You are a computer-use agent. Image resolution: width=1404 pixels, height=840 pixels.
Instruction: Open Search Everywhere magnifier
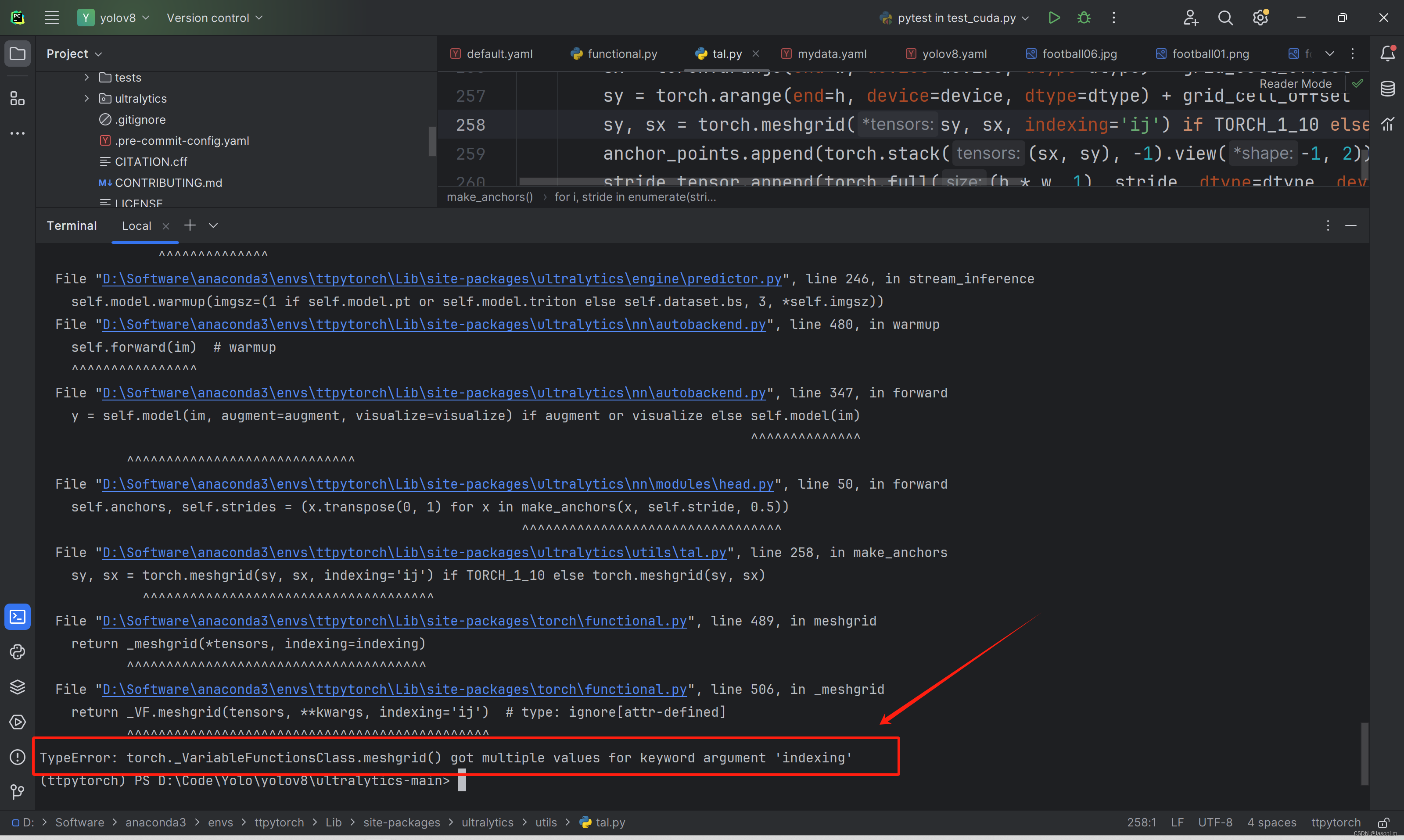[1225, 18]
